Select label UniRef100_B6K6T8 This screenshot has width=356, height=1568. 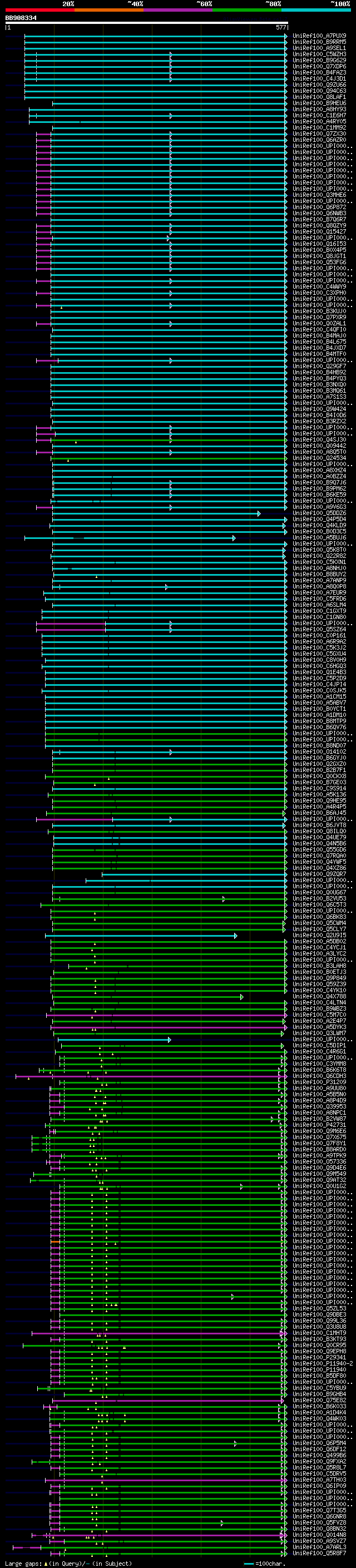click(x=319, y=1070)
